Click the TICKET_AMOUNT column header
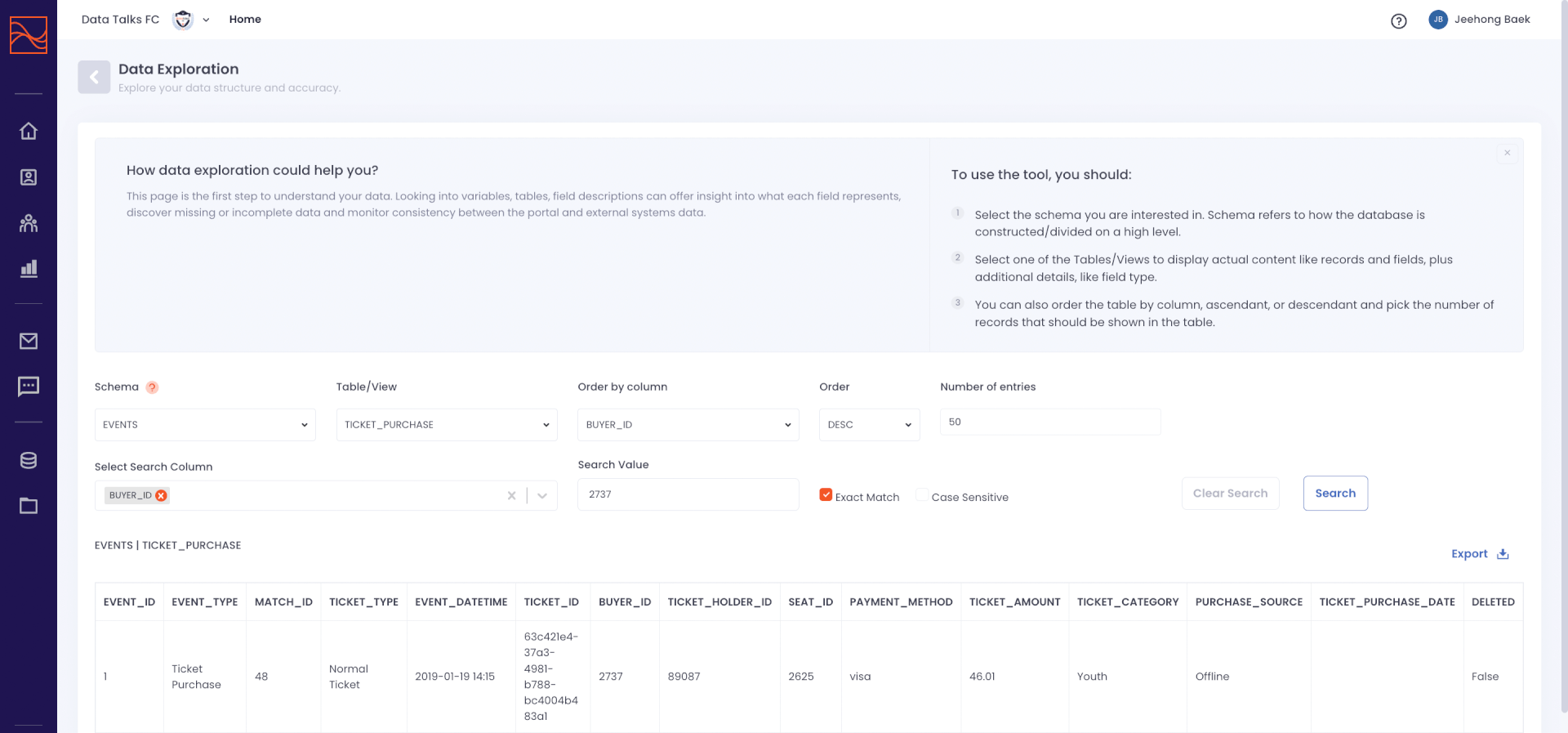Screen dimensions: 1568x733 click(1015, 602)
